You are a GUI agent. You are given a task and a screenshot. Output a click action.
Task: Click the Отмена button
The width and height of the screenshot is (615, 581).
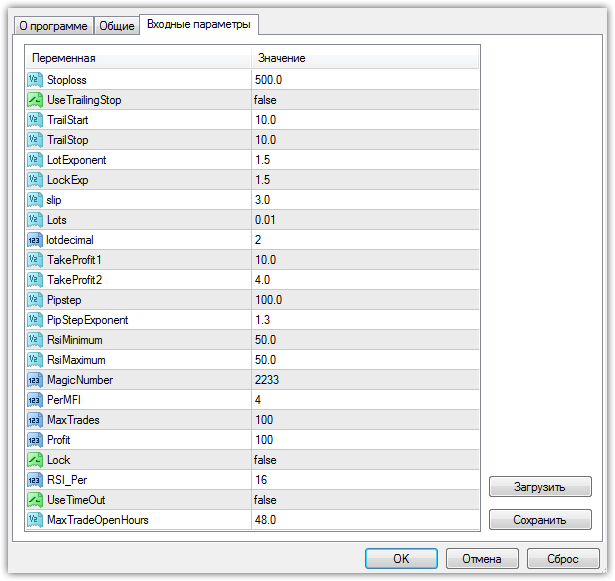[x=481, y=558]
